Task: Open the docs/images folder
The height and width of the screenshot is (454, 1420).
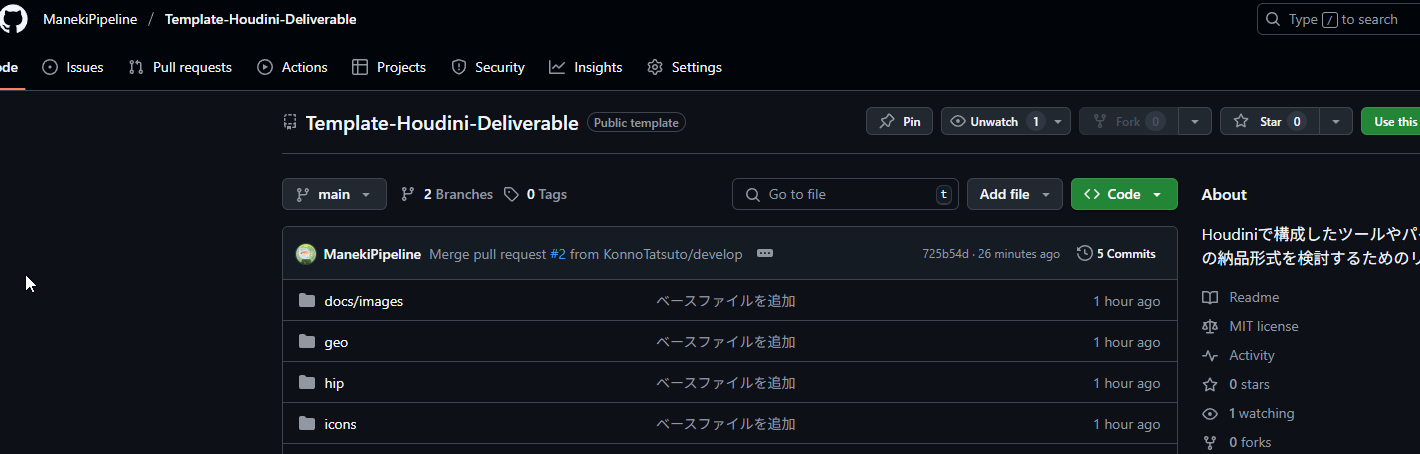Action: (x=364, y=301)
